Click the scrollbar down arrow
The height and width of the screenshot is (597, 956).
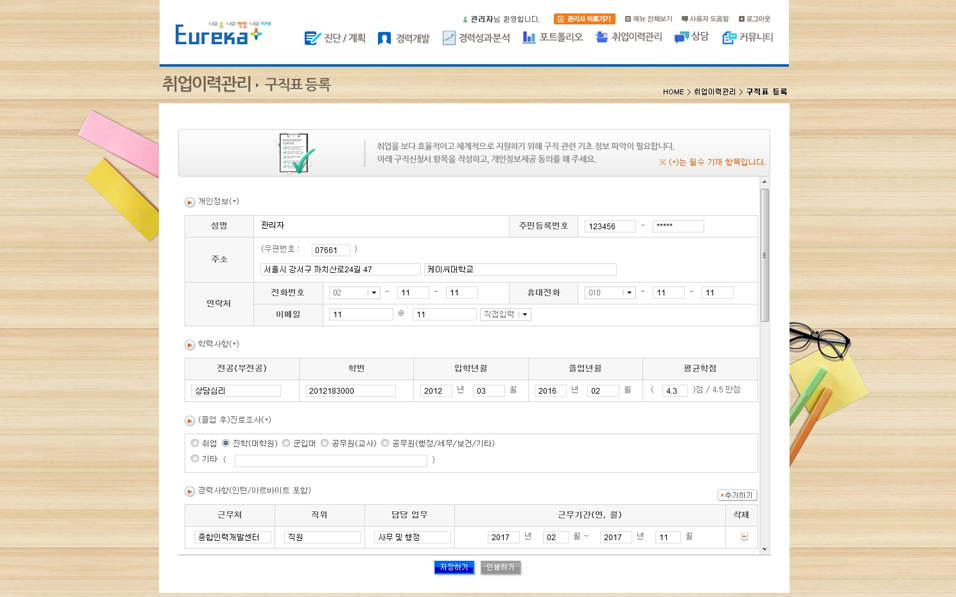tap(765, 549)
